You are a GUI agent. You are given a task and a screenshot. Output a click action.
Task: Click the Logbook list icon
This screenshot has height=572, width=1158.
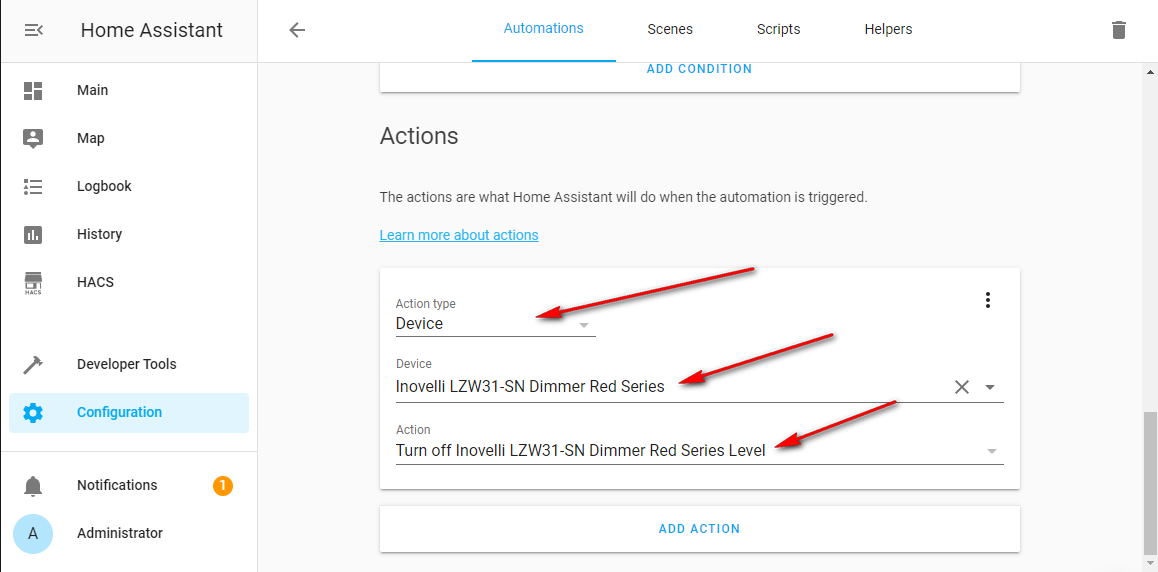[33, 187]
